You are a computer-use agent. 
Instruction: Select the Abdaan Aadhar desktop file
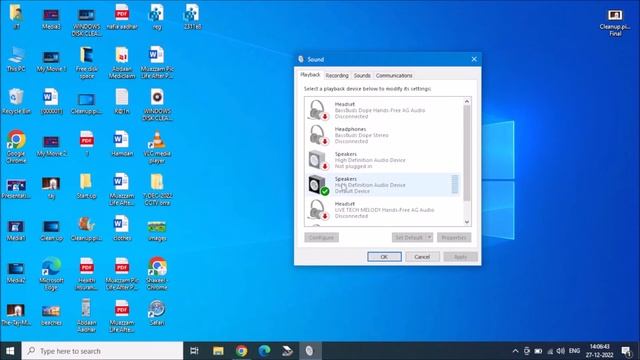tap(87, 317)
